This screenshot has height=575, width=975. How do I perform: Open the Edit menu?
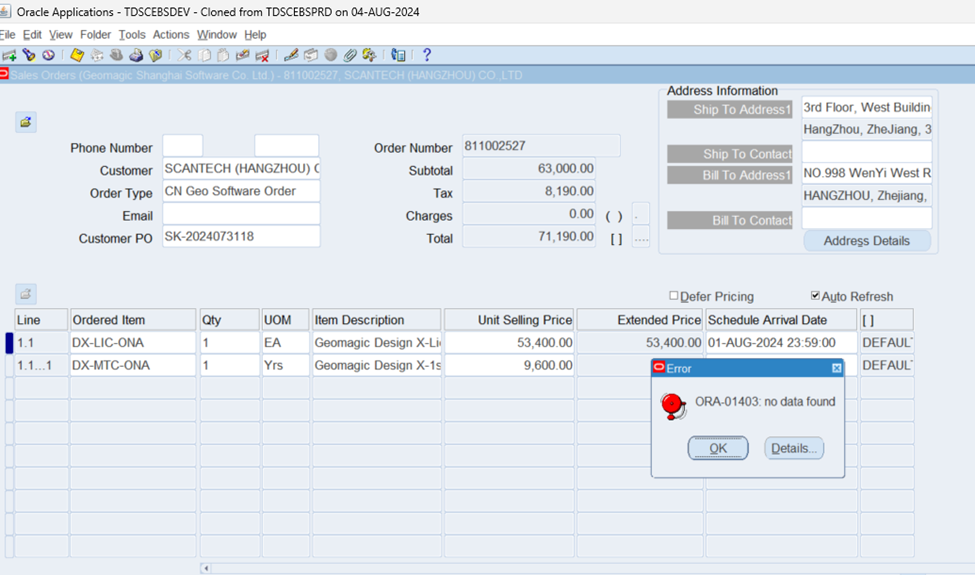tap(32, 35)
